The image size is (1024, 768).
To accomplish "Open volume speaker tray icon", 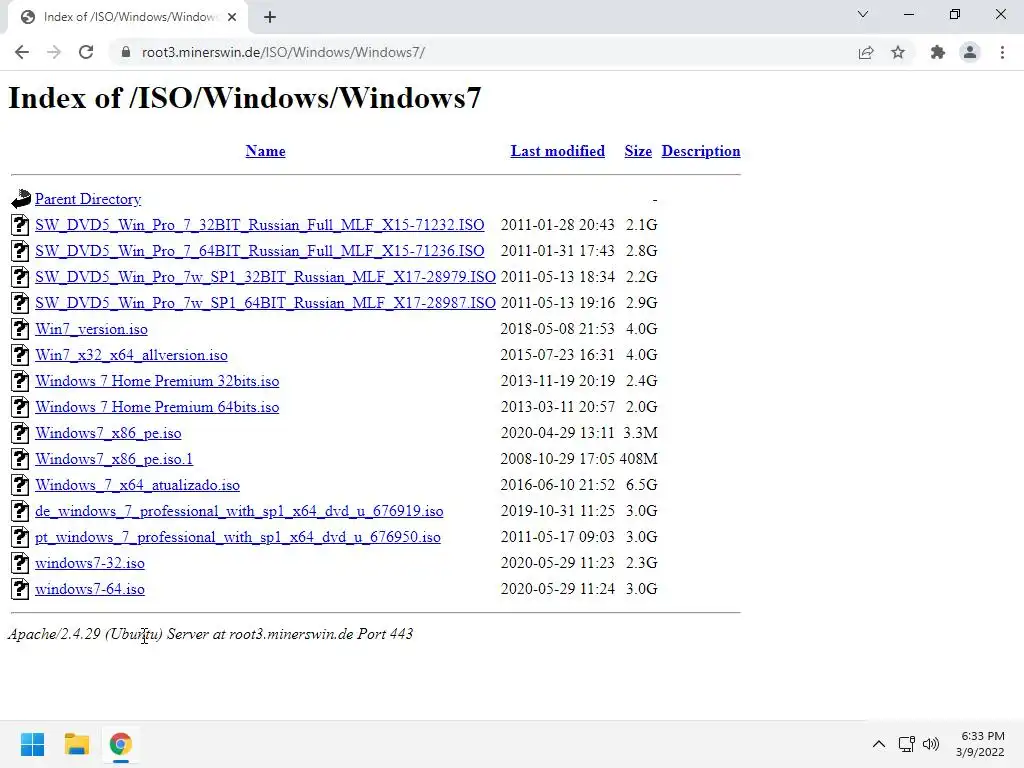I will pyautogui.click(x=931, y=744).
